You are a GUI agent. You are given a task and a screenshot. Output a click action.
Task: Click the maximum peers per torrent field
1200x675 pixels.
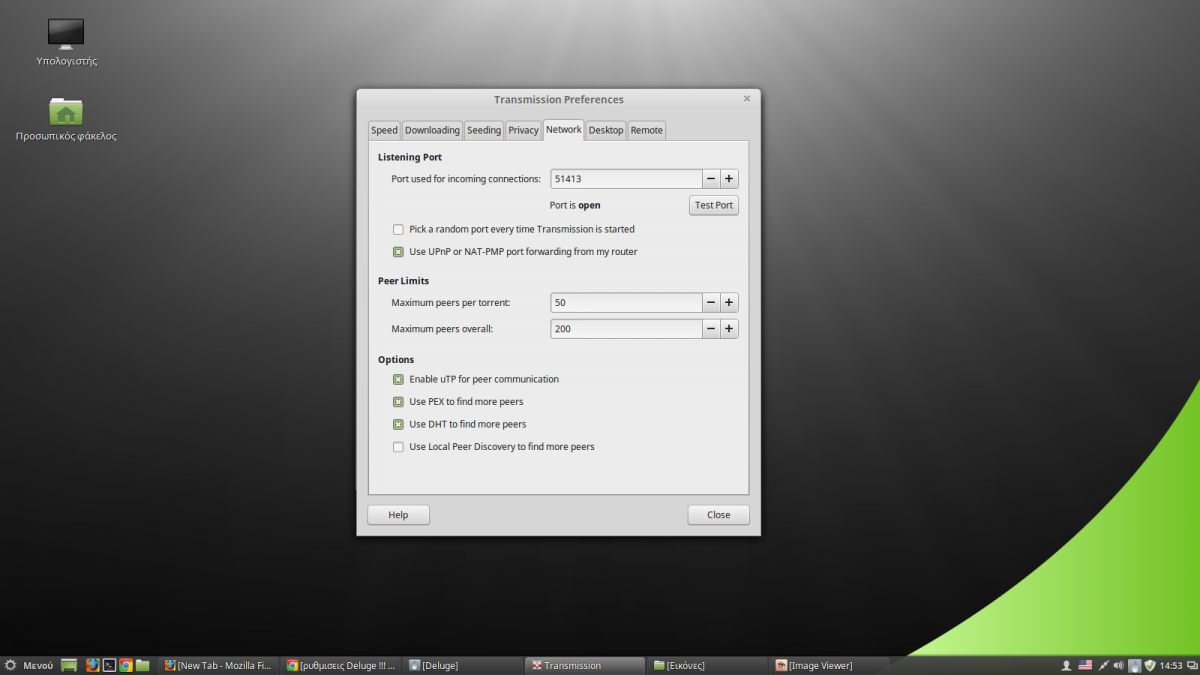(x=626, y=302)
